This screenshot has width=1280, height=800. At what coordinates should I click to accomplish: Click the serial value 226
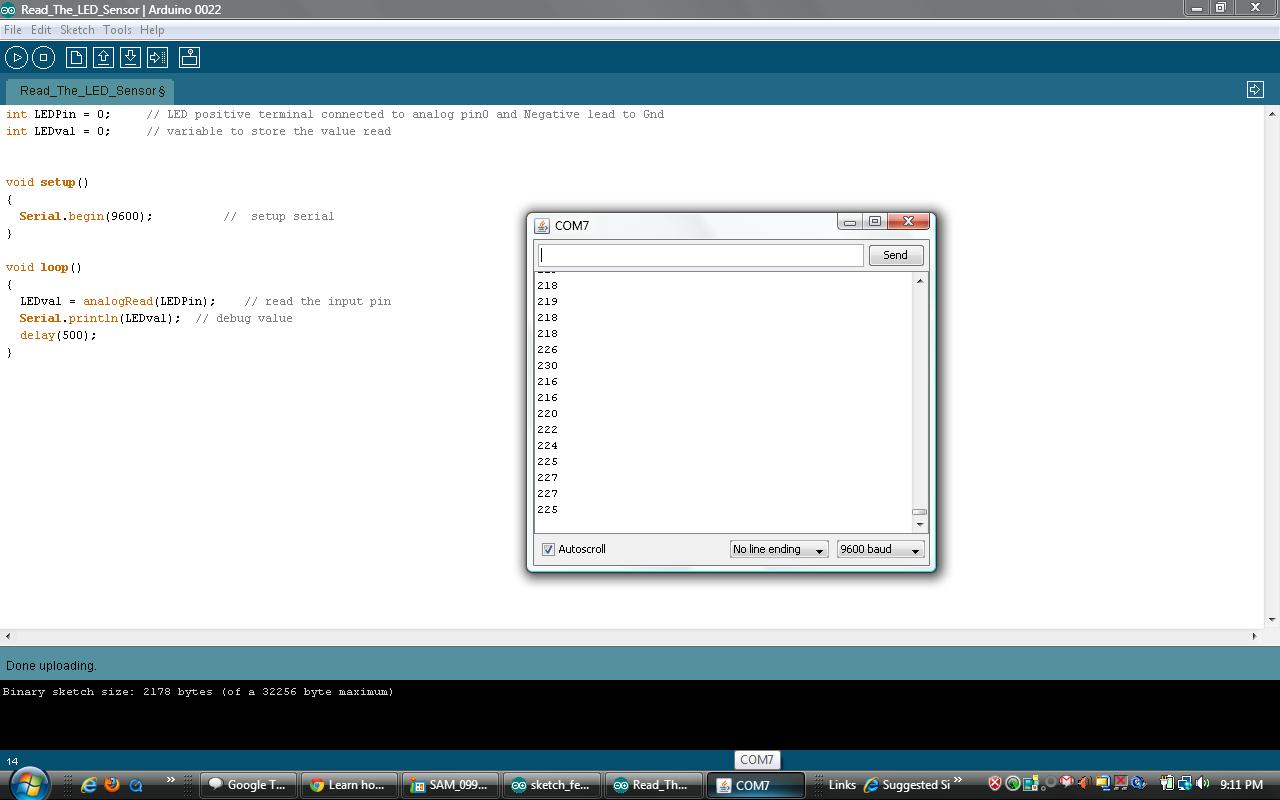pos(547,349)
